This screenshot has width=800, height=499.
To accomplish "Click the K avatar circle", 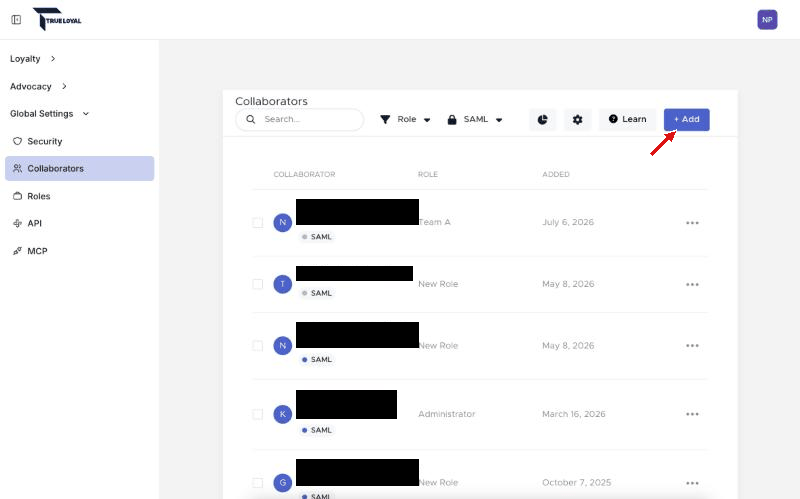I will (283, 414).
